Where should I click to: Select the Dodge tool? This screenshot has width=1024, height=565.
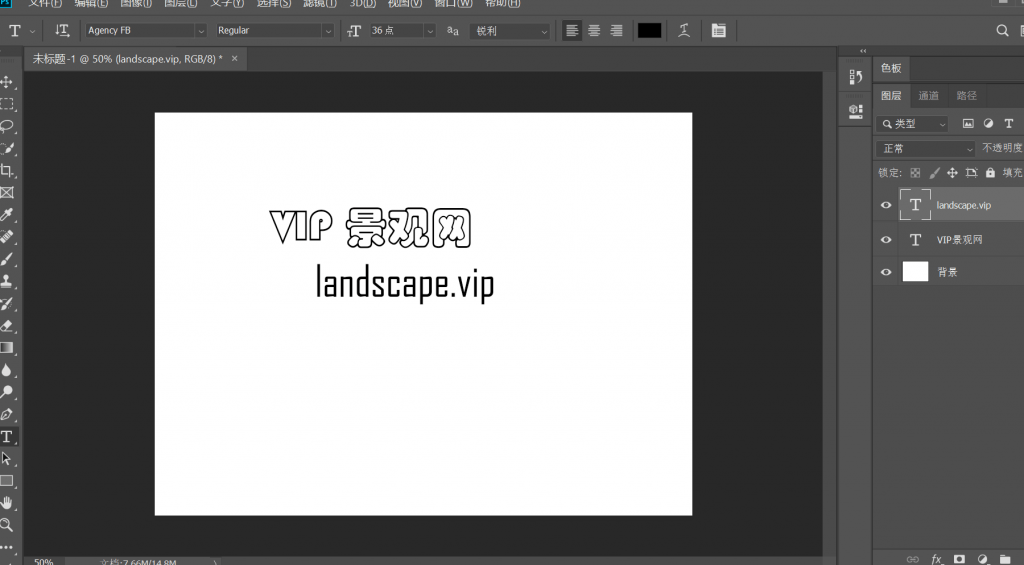(7, 392)
